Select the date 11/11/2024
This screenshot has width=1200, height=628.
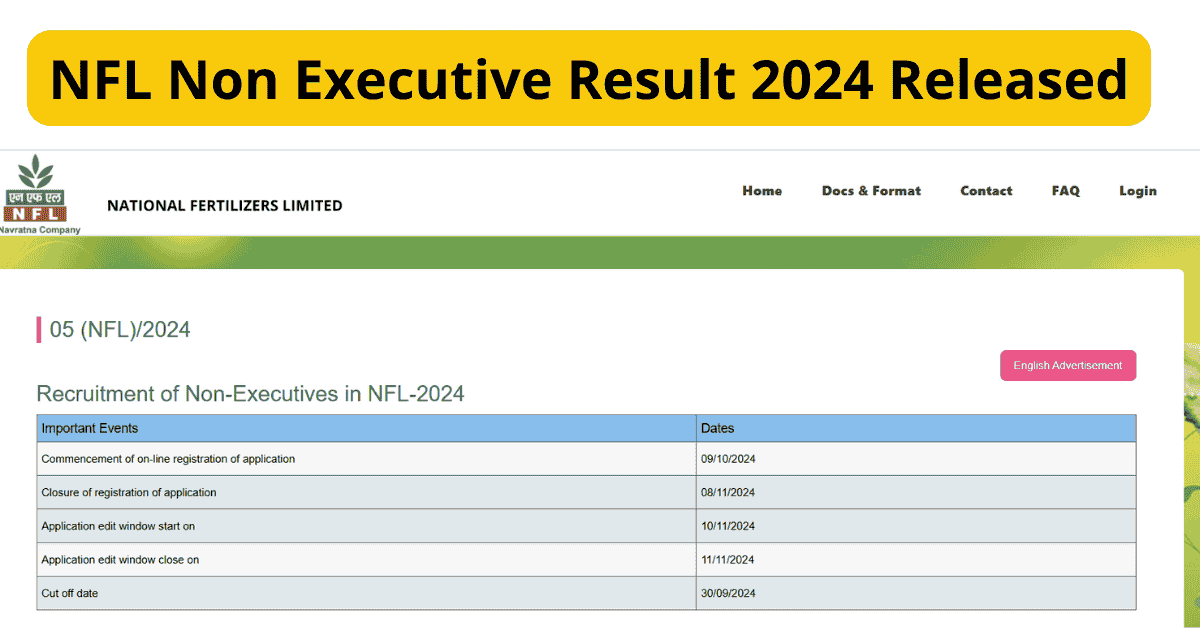tap(728, 560)
